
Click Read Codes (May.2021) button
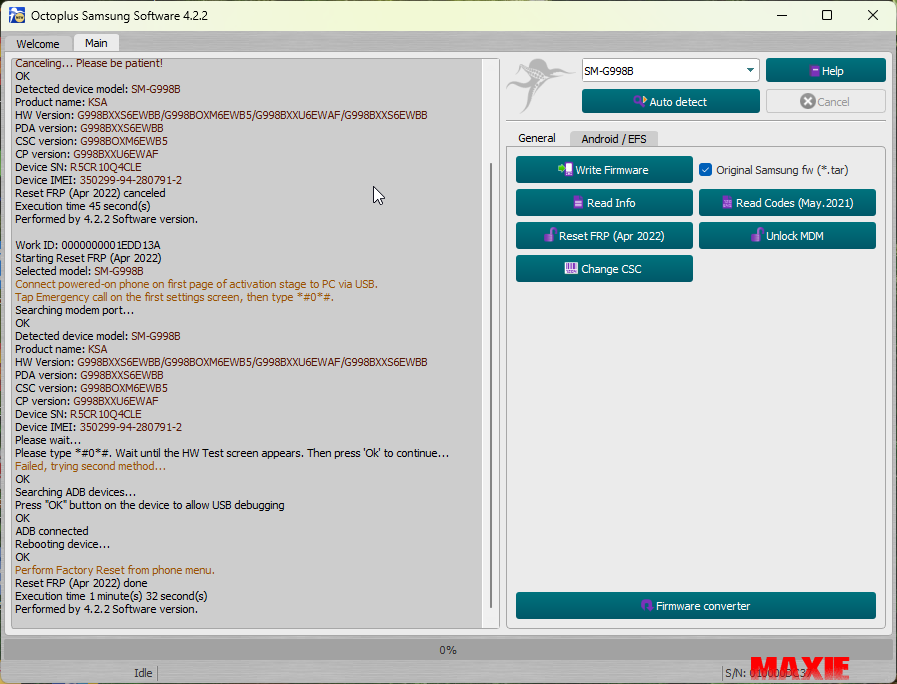(x=787, y=203)
